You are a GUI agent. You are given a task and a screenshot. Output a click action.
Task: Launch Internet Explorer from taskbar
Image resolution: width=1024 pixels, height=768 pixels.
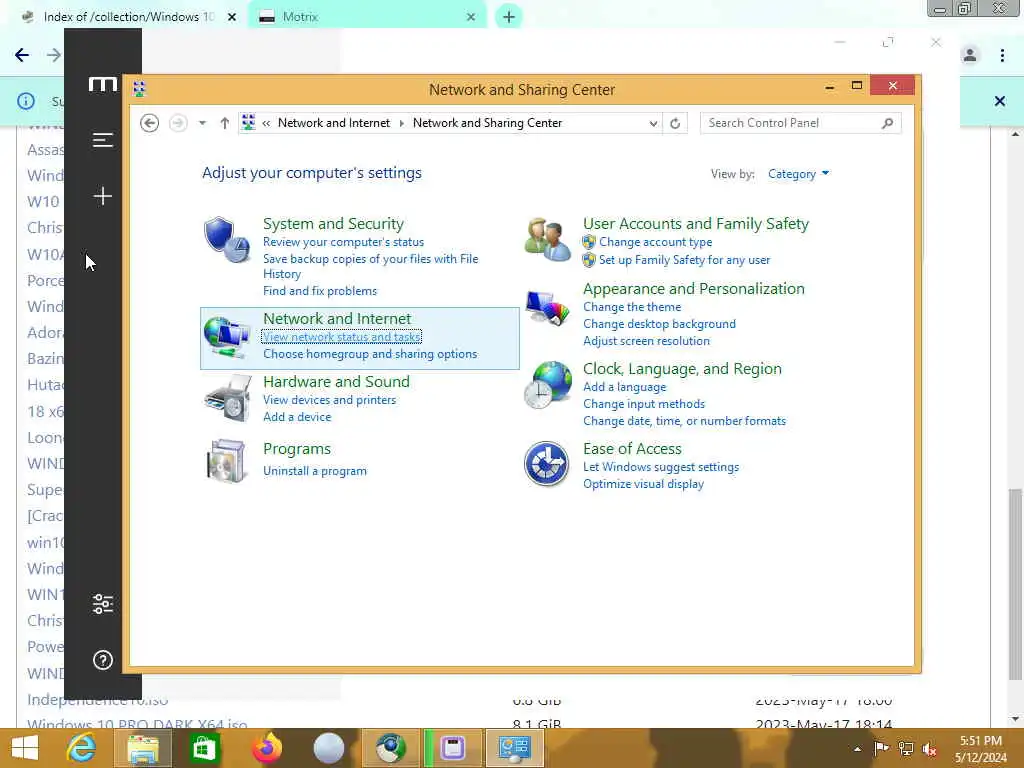pos(82,748)
